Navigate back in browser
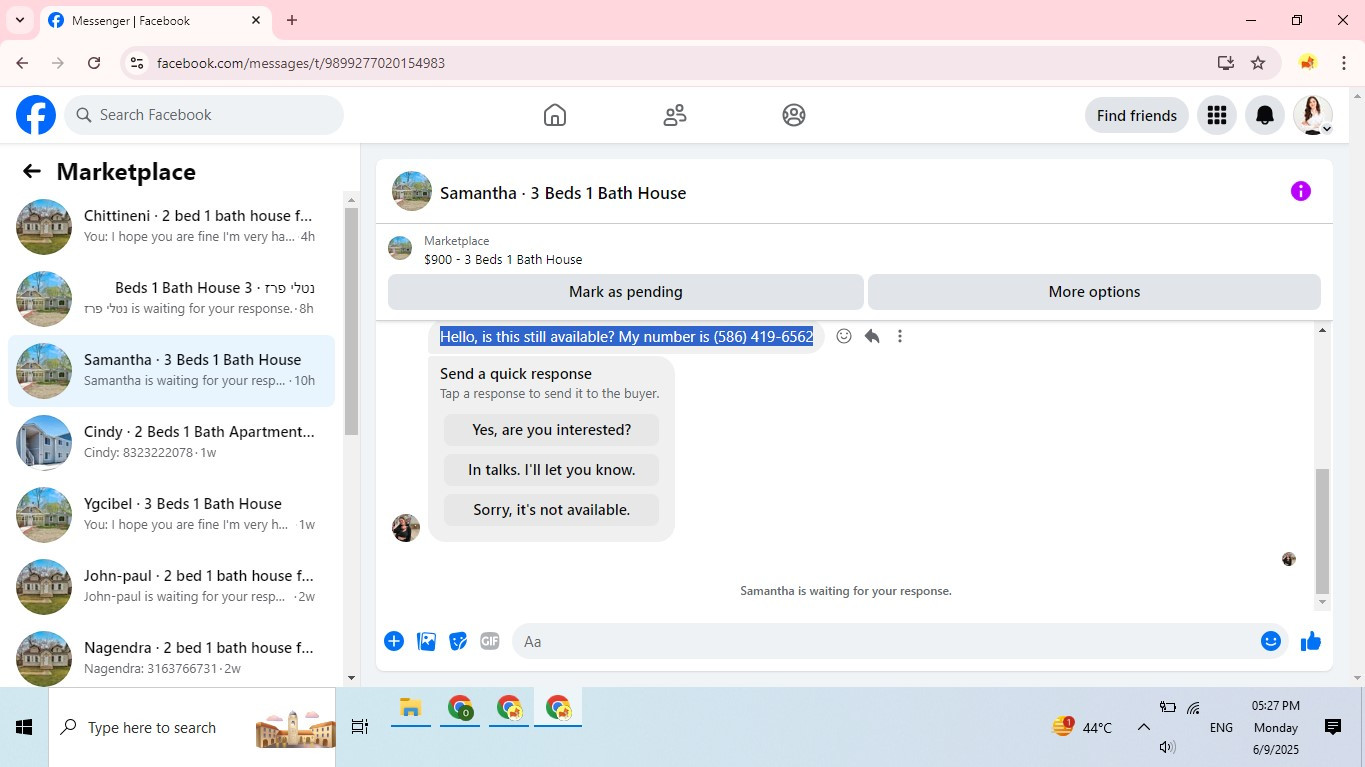 pos(22,63)
